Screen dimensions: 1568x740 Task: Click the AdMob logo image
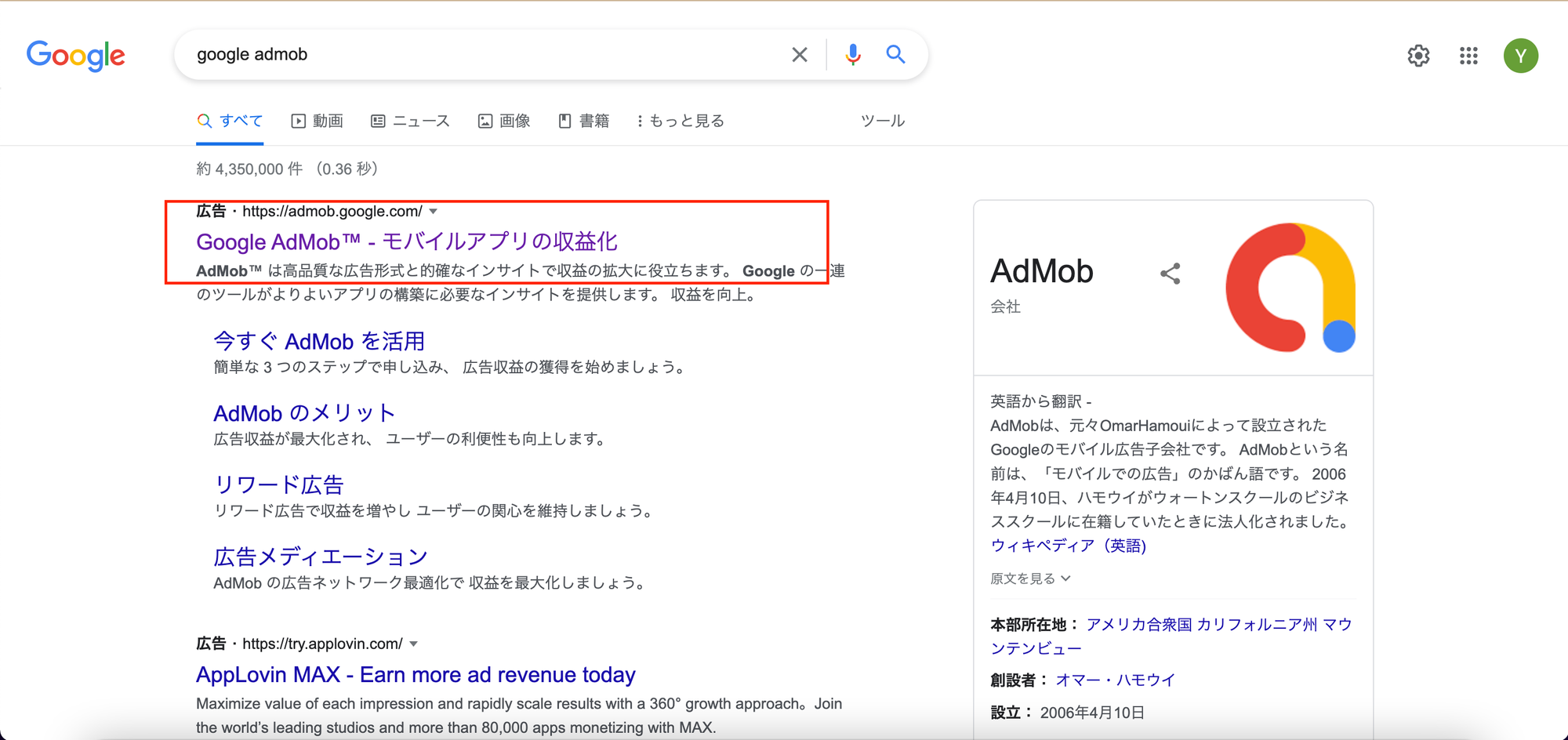1290,288
